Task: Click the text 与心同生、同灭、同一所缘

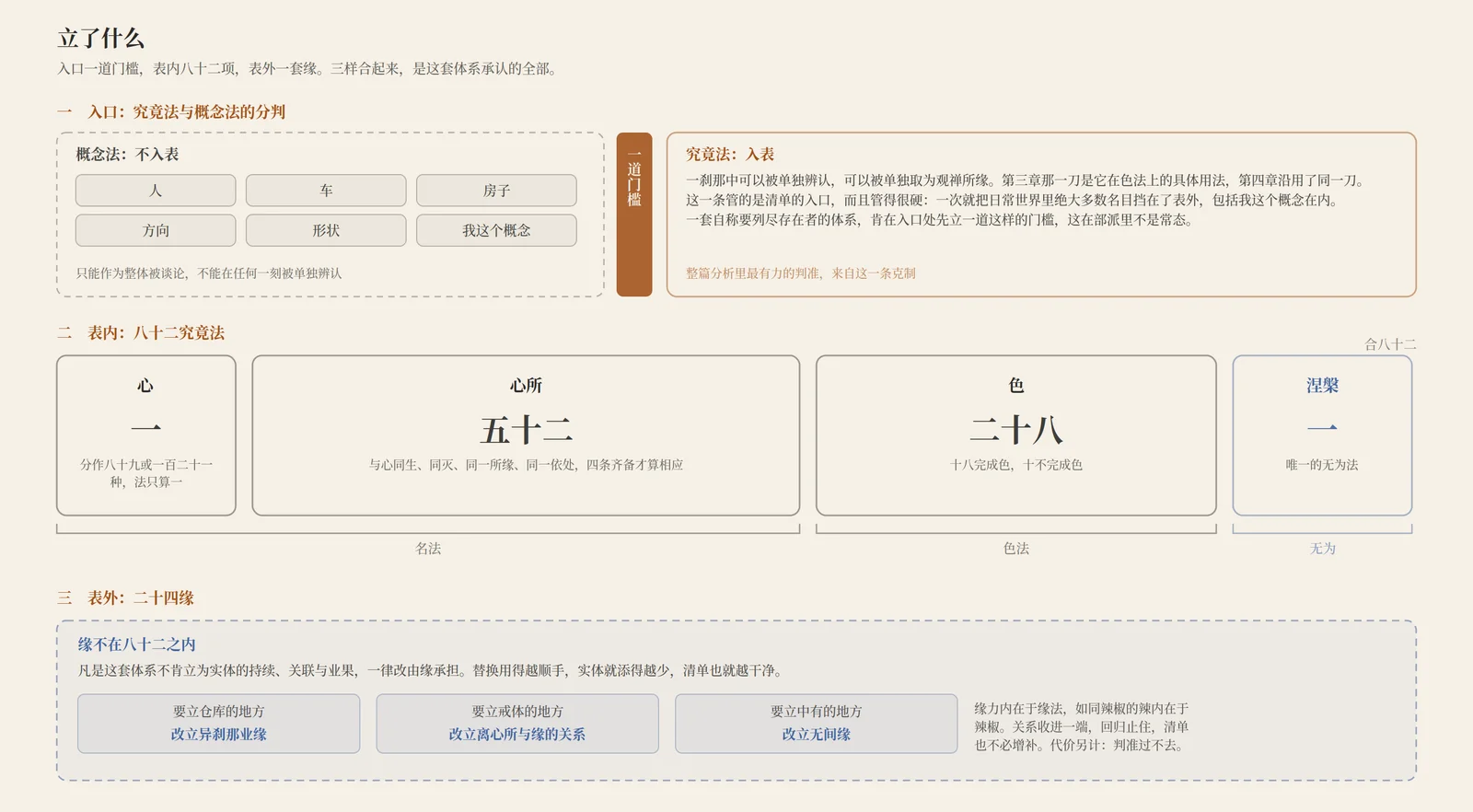Action: 526,465
